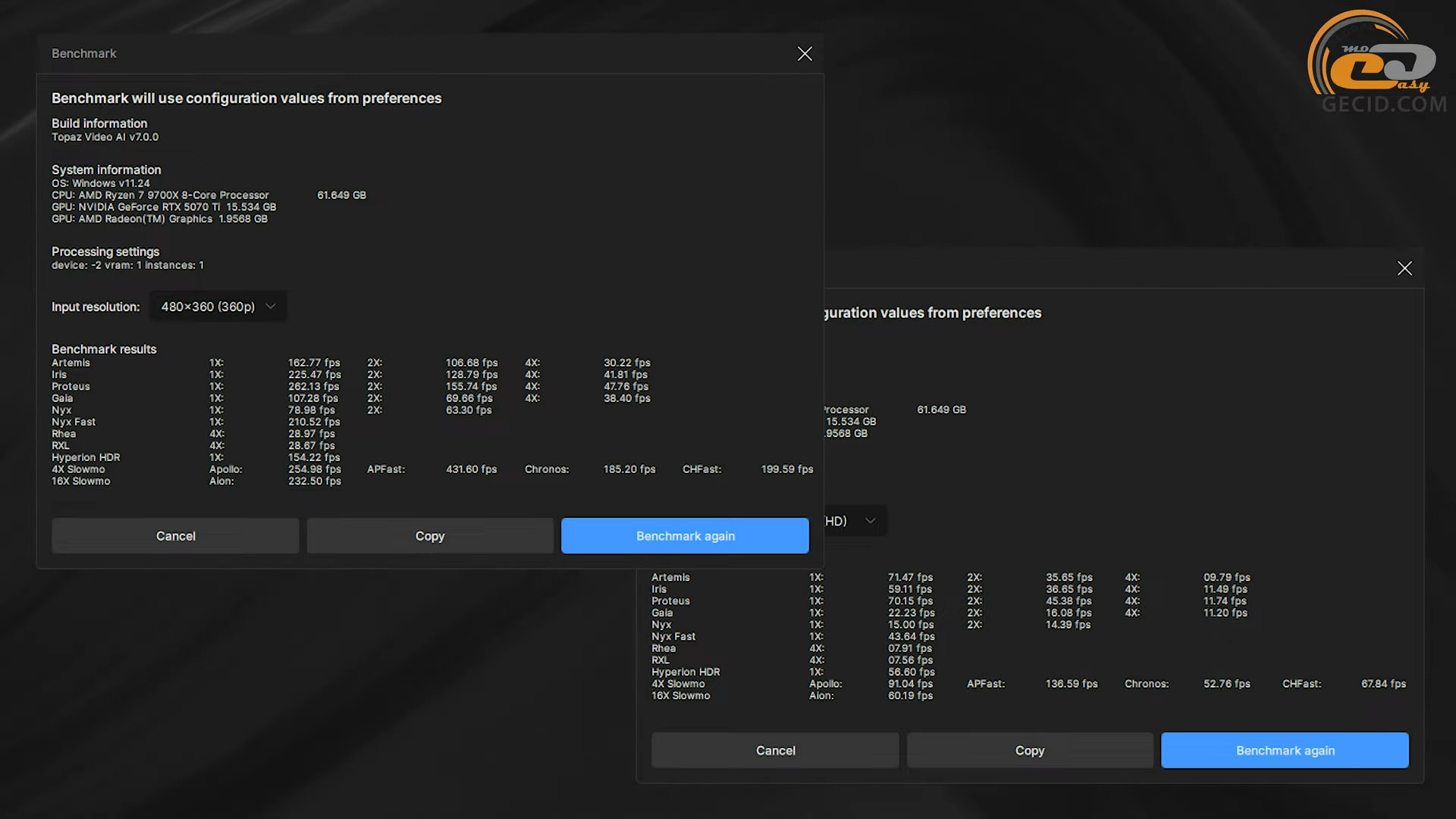Click Proteus 2X value 155.74 fps
Viewport: 1456px width, 819px height.
[471, 387]
